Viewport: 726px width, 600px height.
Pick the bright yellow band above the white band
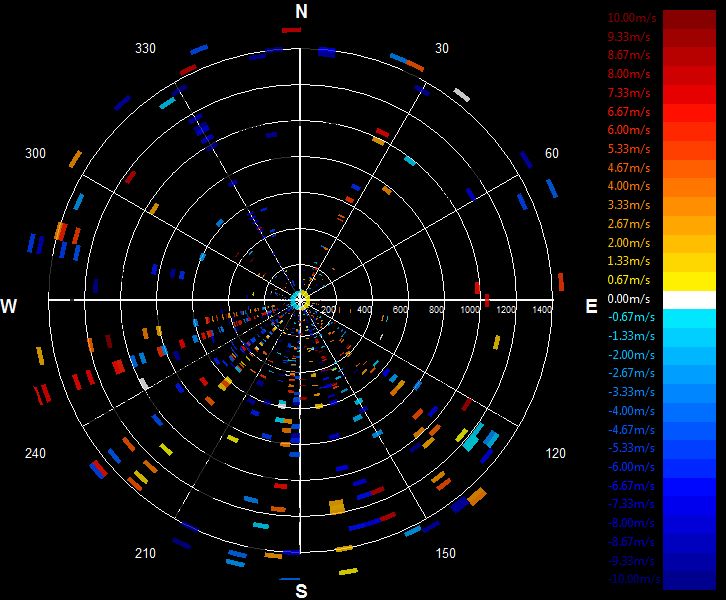689,282
